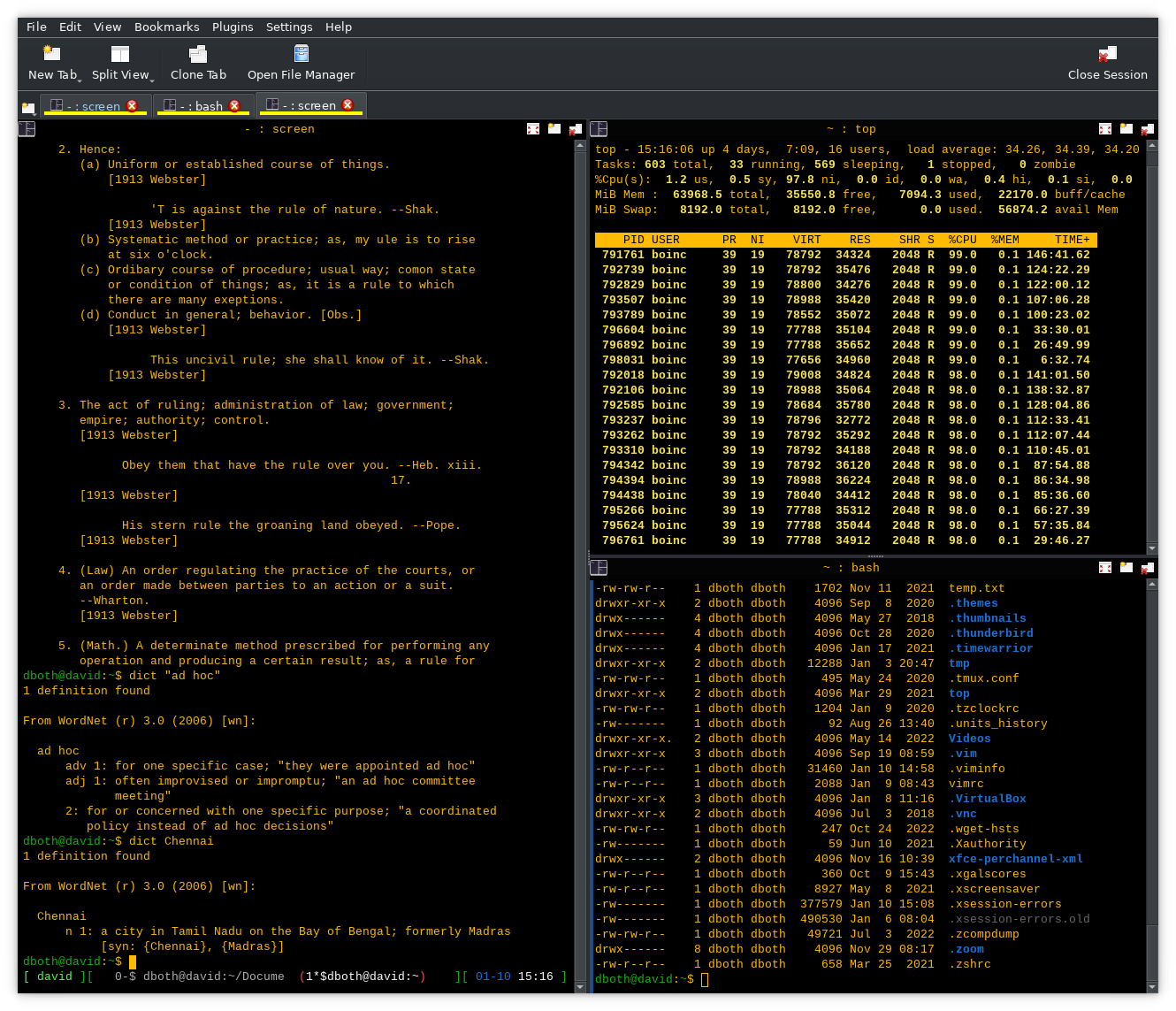This screenshot has width=1176, height=1011.
Task: Click the temp.txt file name
Action: [x=976, y=588]
